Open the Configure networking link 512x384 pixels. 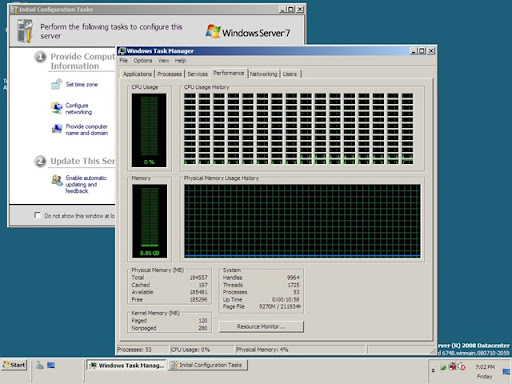click(79, 109)
